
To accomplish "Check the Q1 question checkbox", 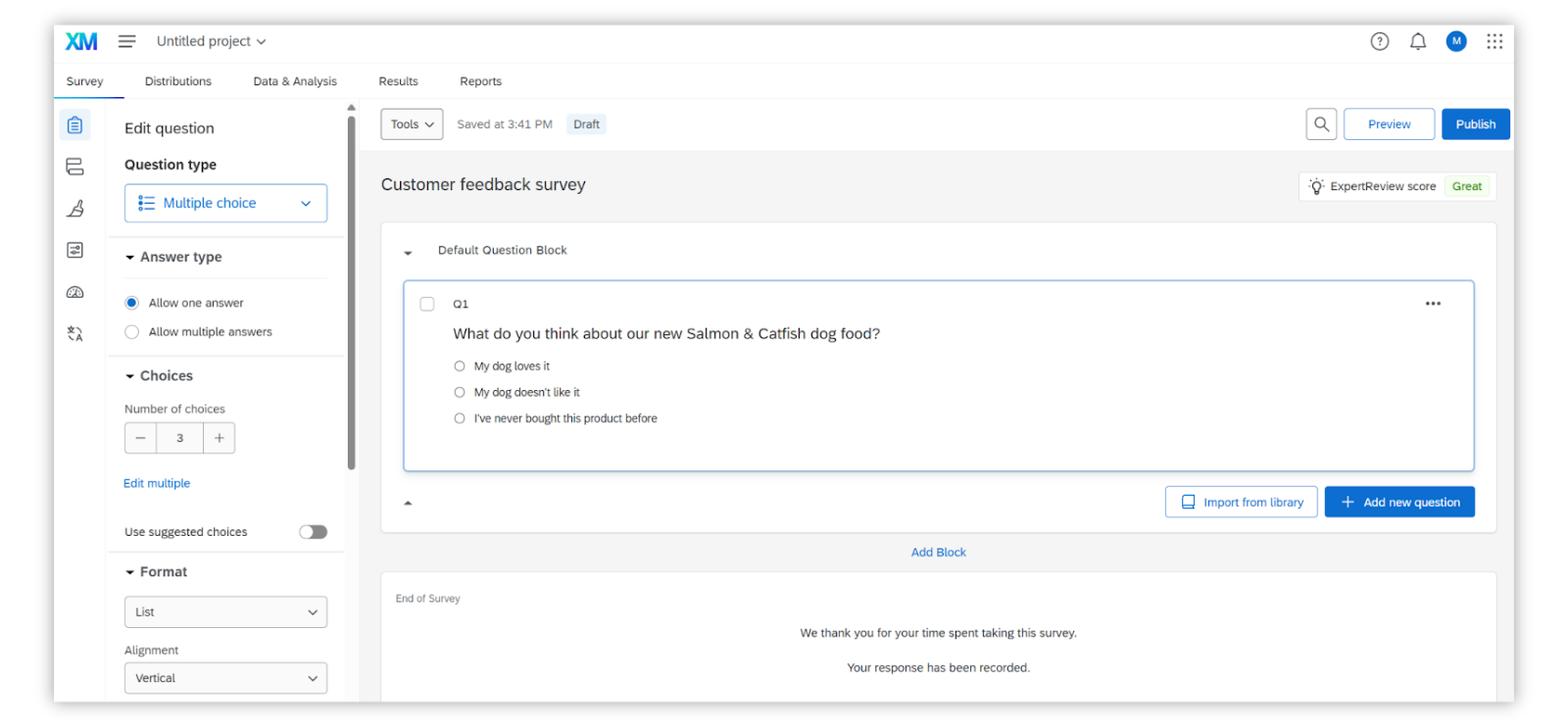I will [427, 304].
